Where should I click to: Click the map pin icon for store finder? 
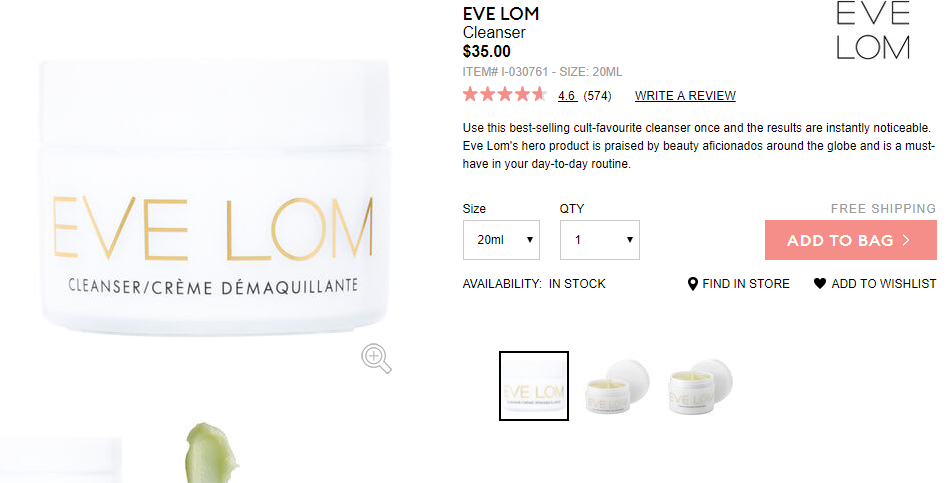(693, 284)
